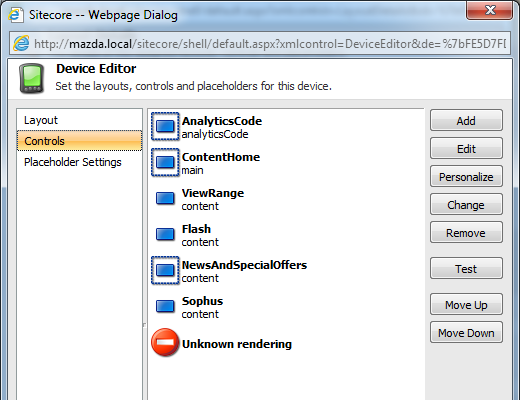
Task: Select the ContentHome rendering name
Action: click(x=221, y=157)
